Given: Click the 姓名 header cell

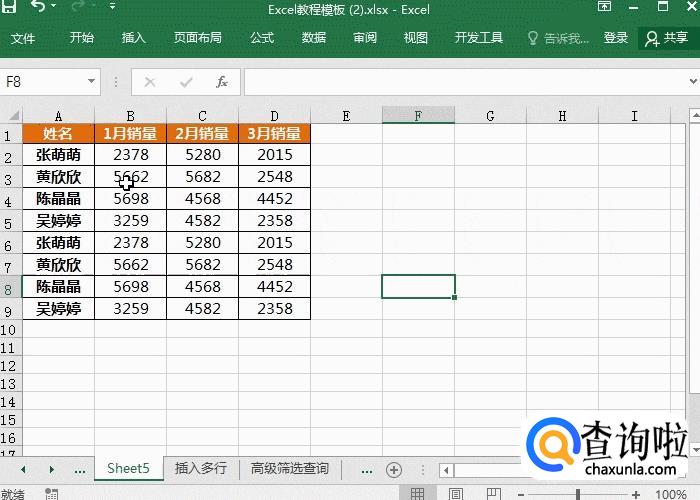Looking at the screenshot, I should [58, 133].
